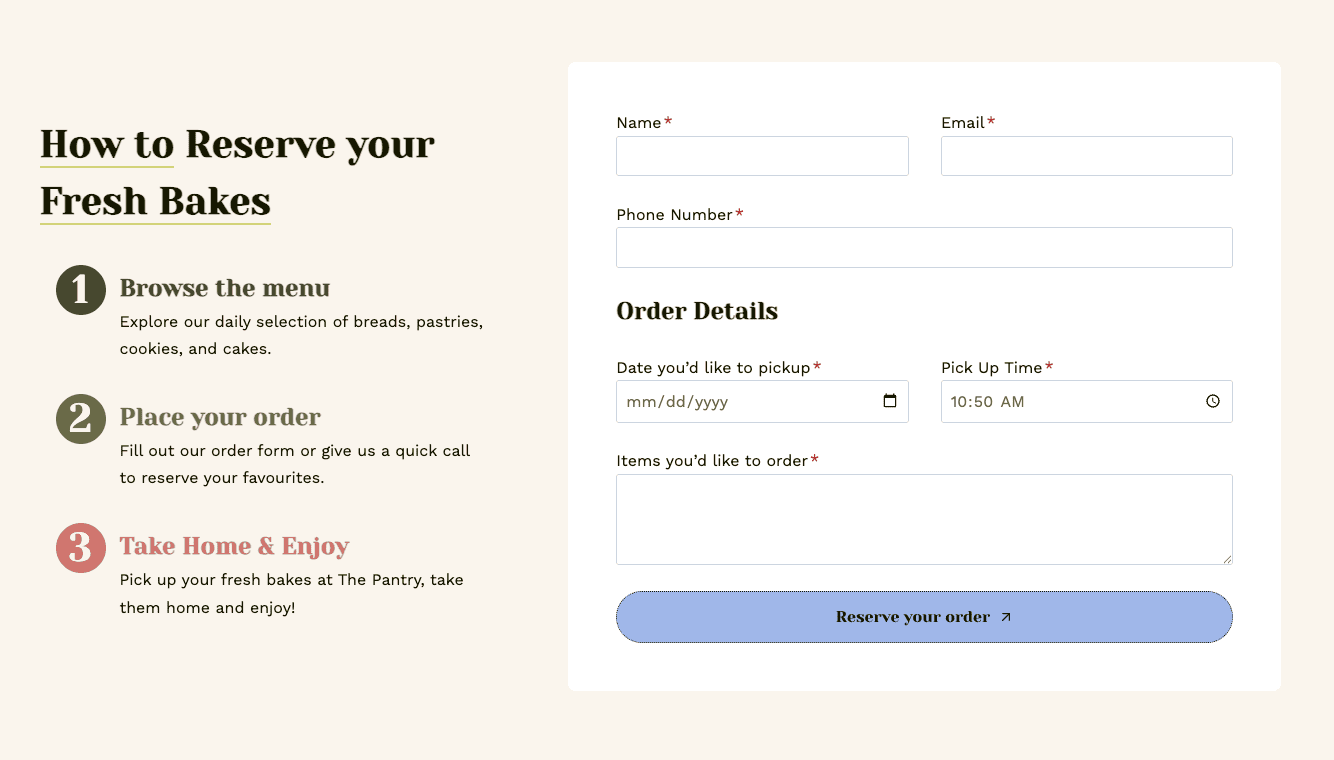The width and height of the screenshot is (1334, 760).
Task: Click the Order Details section heading
Action: [697, 311]
